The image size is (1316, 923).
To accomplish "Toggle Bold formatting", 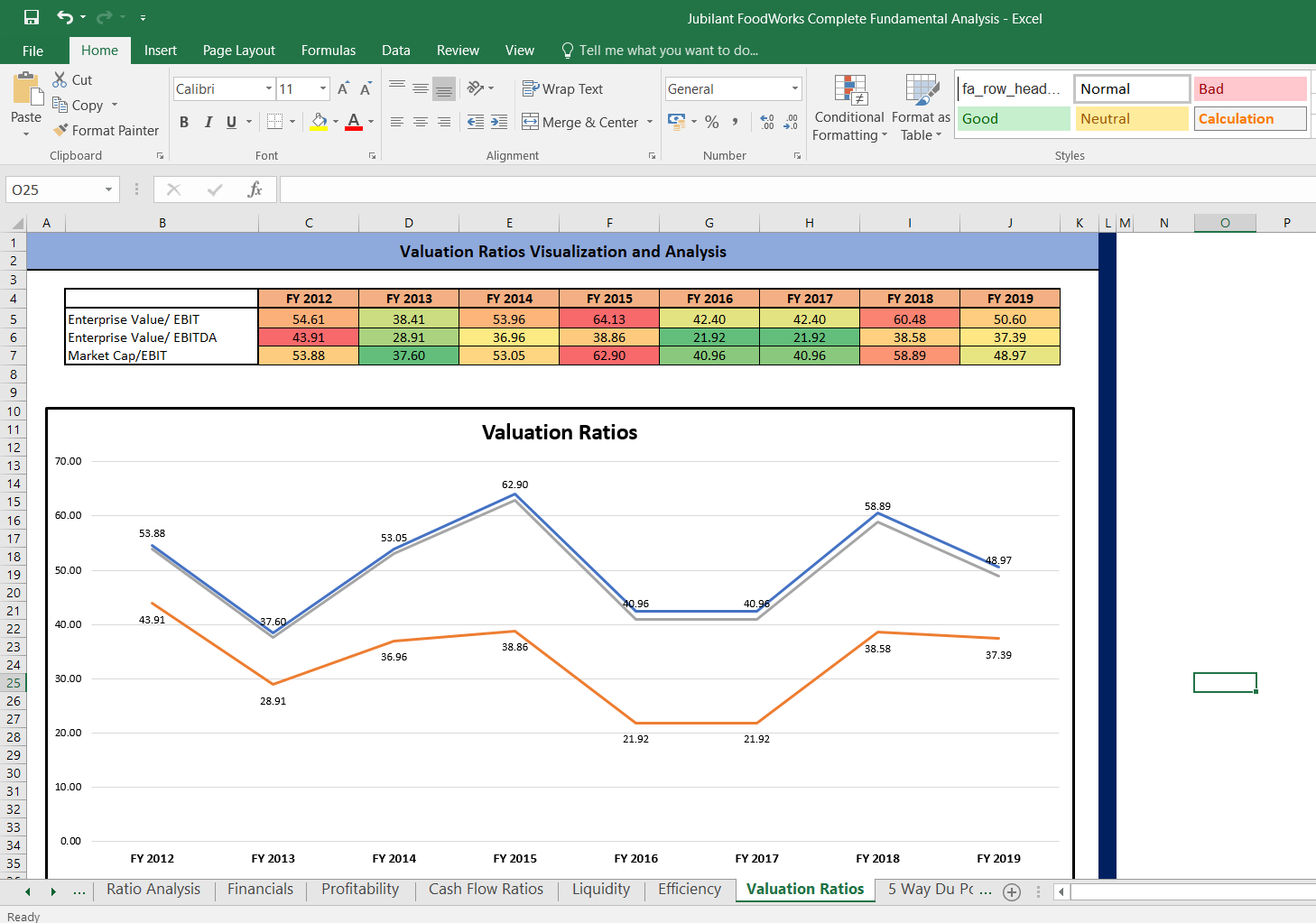I will pos(184,122).
